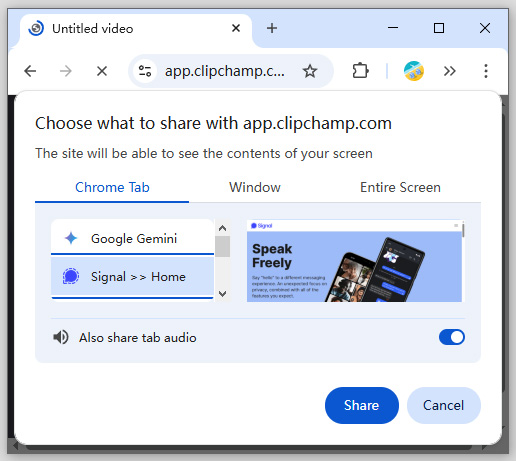Switch to the Chrome Tab tab

[112, 188]
